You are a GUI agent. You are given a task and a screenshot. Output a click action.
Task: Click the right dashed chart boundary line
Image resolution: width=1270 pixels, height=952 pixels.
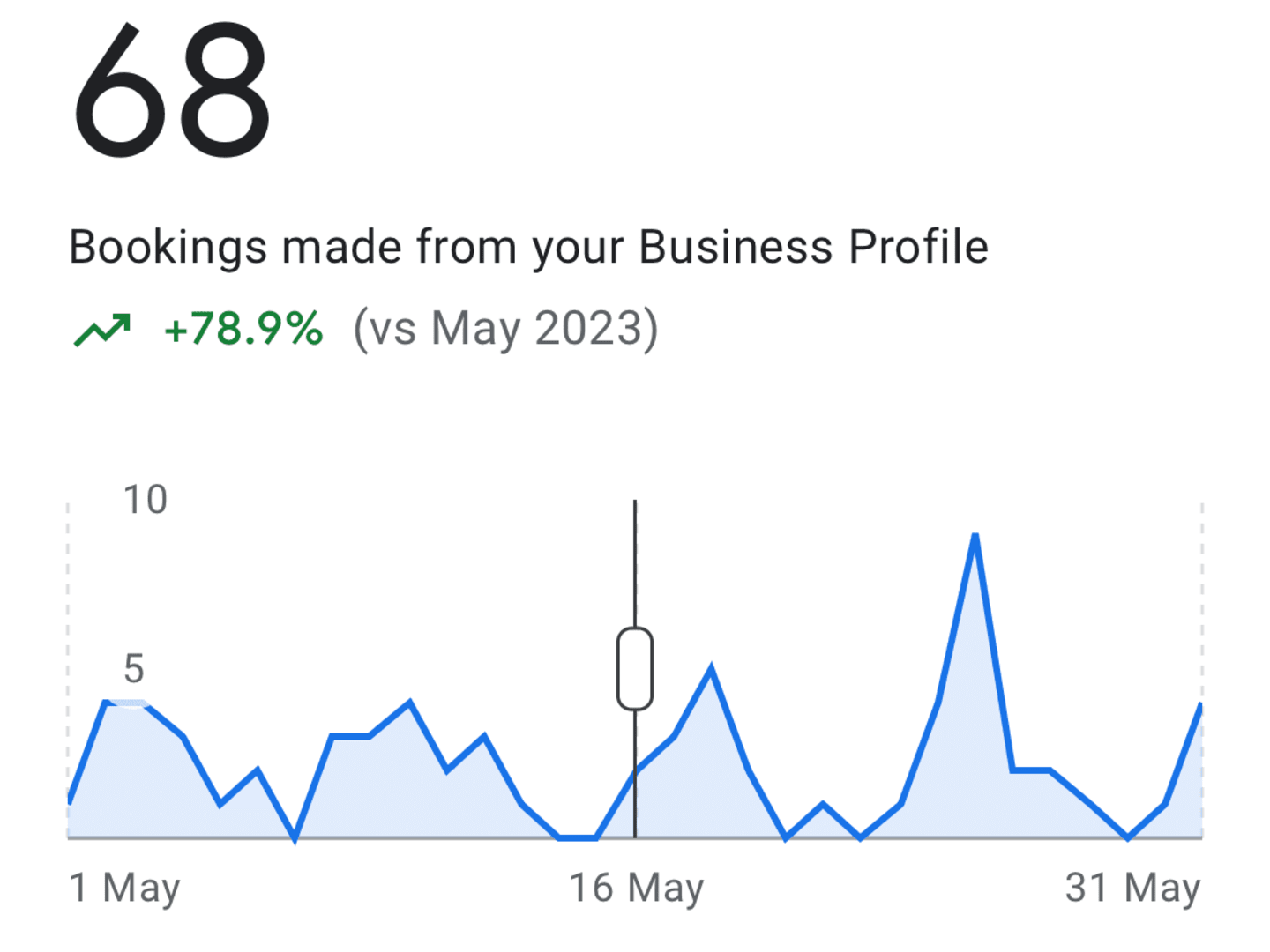(x=1202, y=599)
